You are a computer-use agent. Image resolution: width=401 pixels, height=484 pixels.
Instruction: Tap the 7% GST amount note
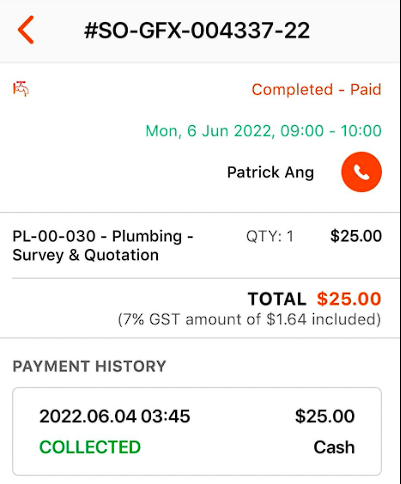coord(249,319)
